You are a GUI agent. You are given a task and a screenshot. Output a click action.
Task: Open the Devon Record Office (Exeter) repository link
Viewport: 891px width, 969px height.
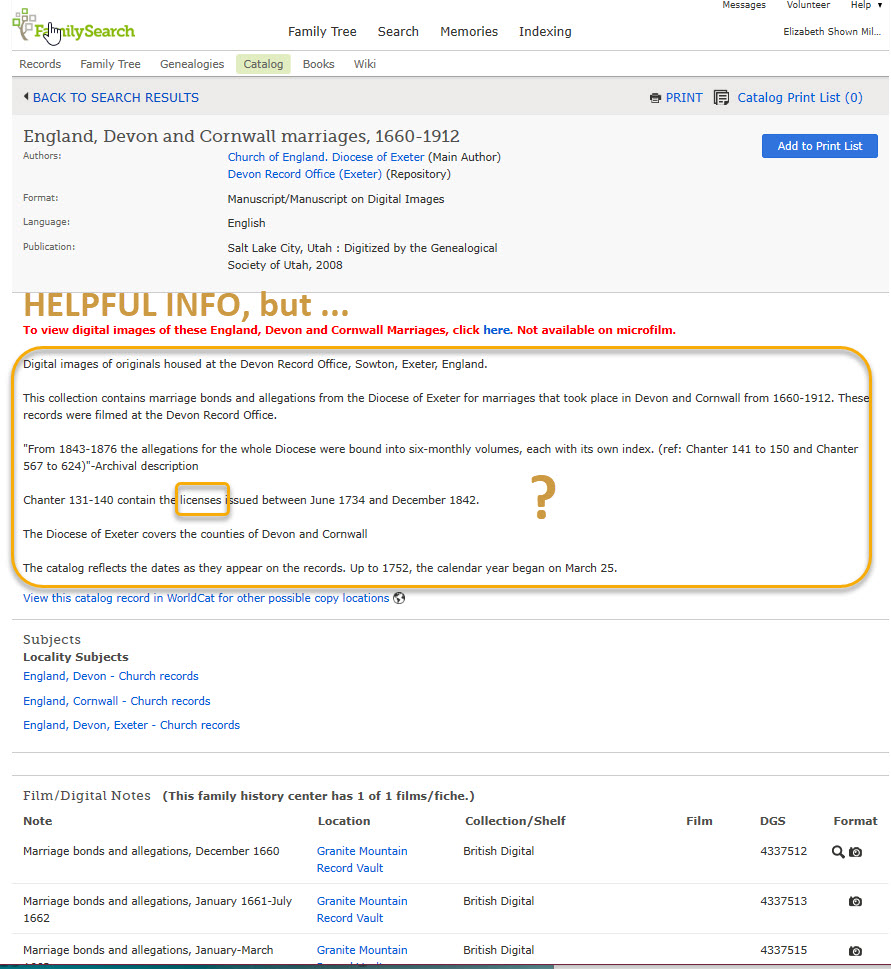[x=305, y=174]
